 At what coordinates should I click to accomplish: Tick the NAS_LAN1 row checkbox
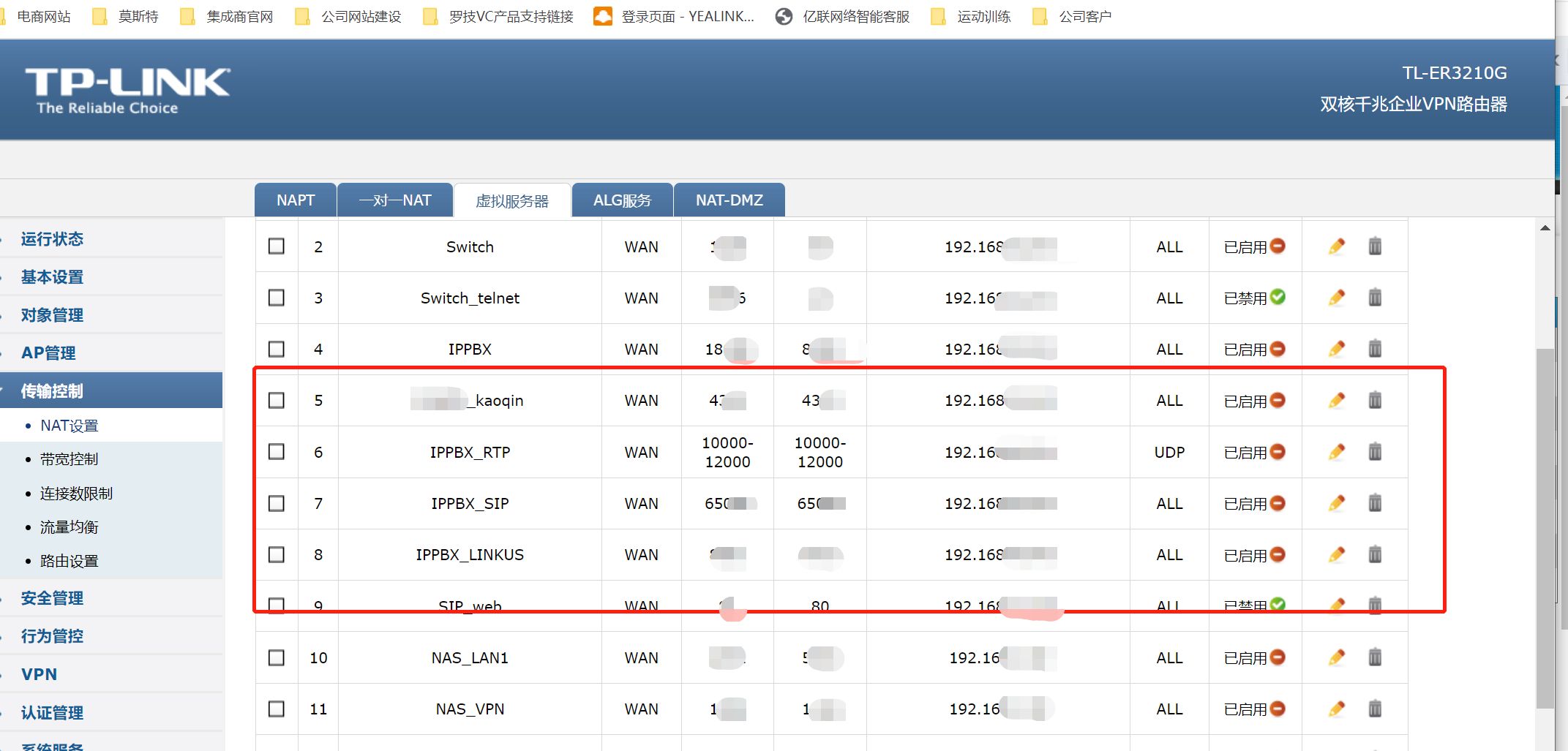point(277,657)
